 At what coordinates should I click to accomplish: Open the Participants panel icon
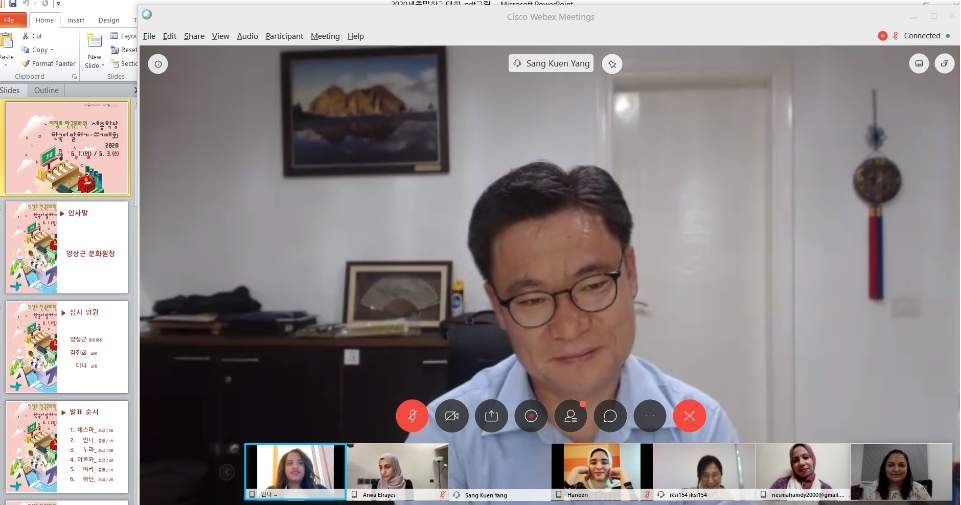click(x=570, y=415)
